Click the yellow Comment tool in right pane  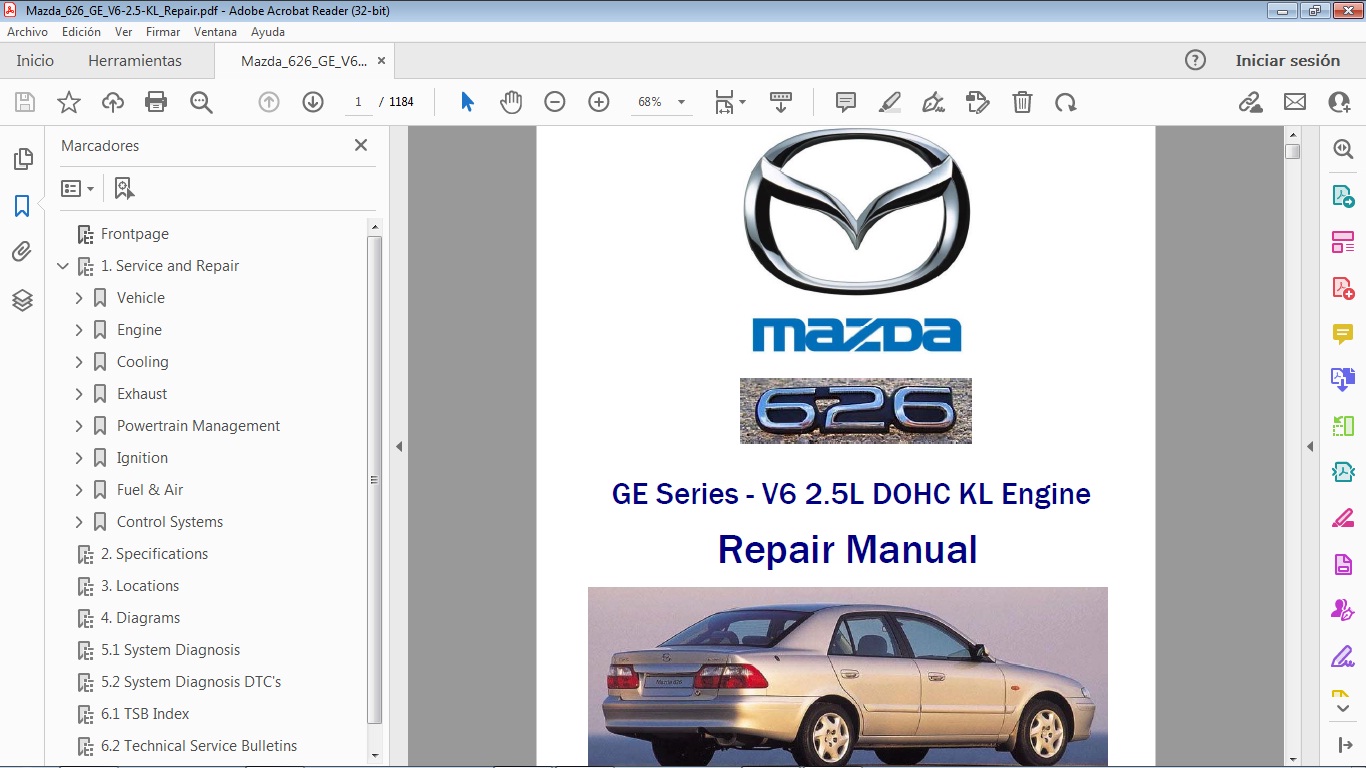point(1343,334)
